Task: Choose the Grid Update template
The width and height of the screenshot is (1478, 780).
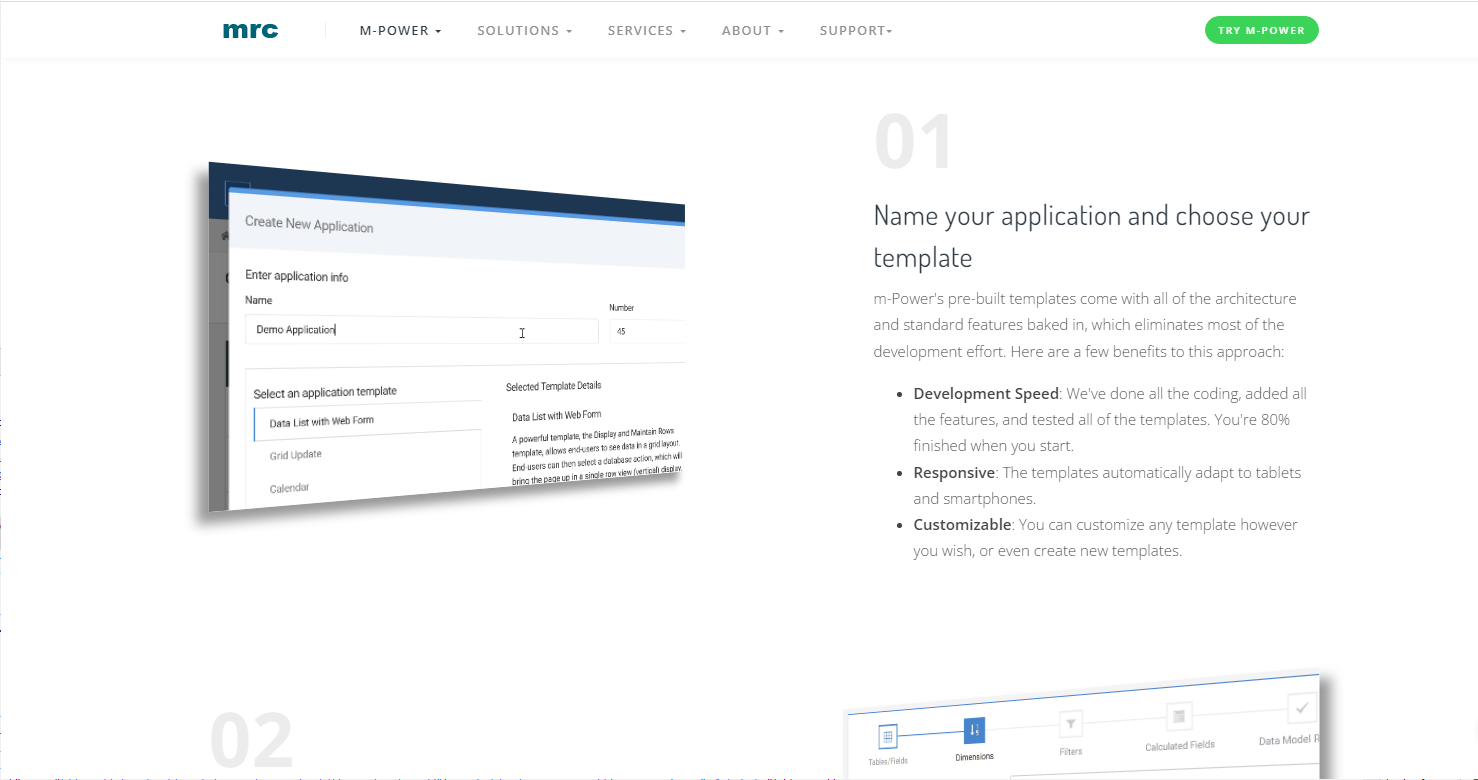Action: click(296, 455)
